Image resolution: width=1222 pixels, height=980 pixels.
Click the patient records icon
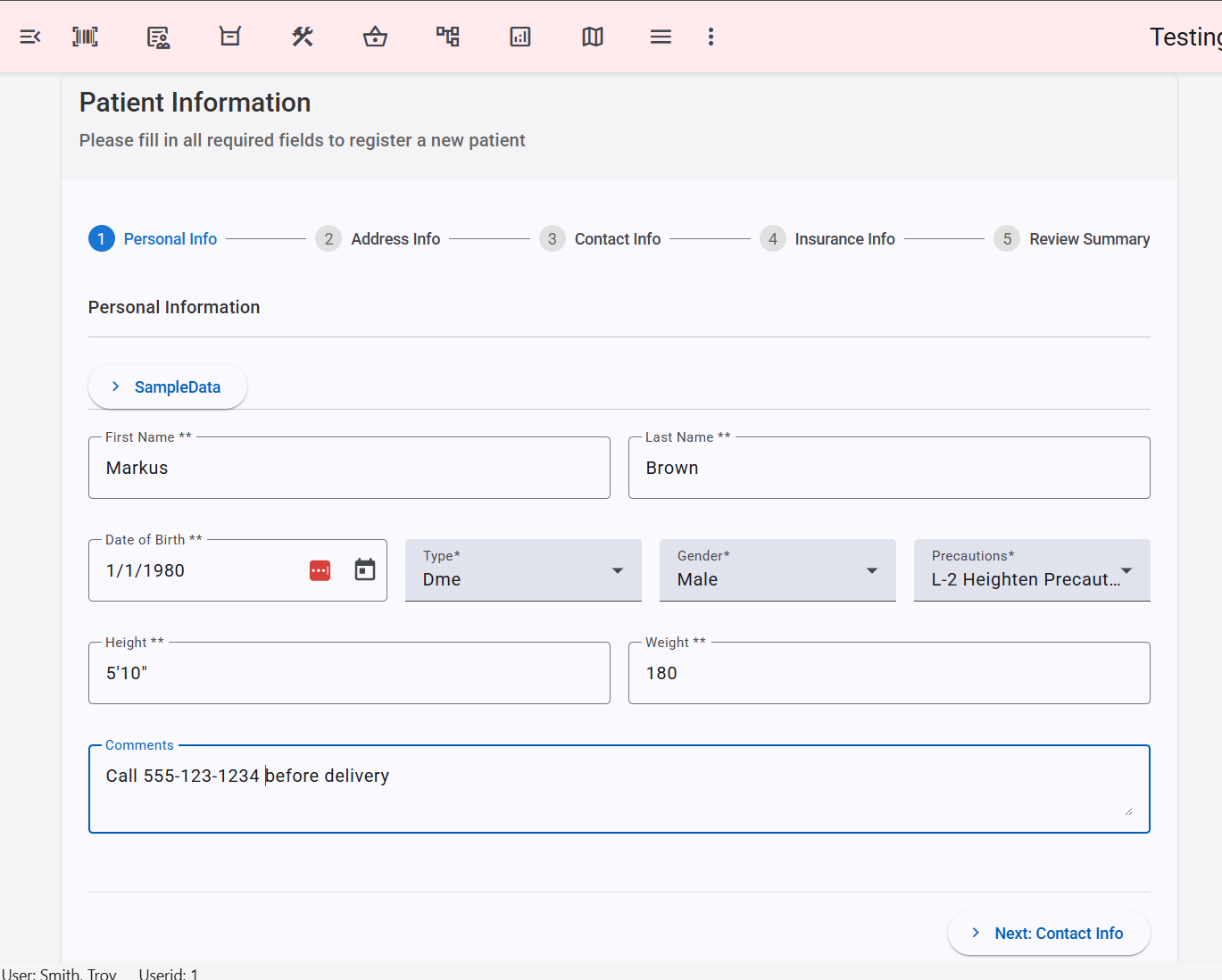pyautogui.click(x=158, y=37)
